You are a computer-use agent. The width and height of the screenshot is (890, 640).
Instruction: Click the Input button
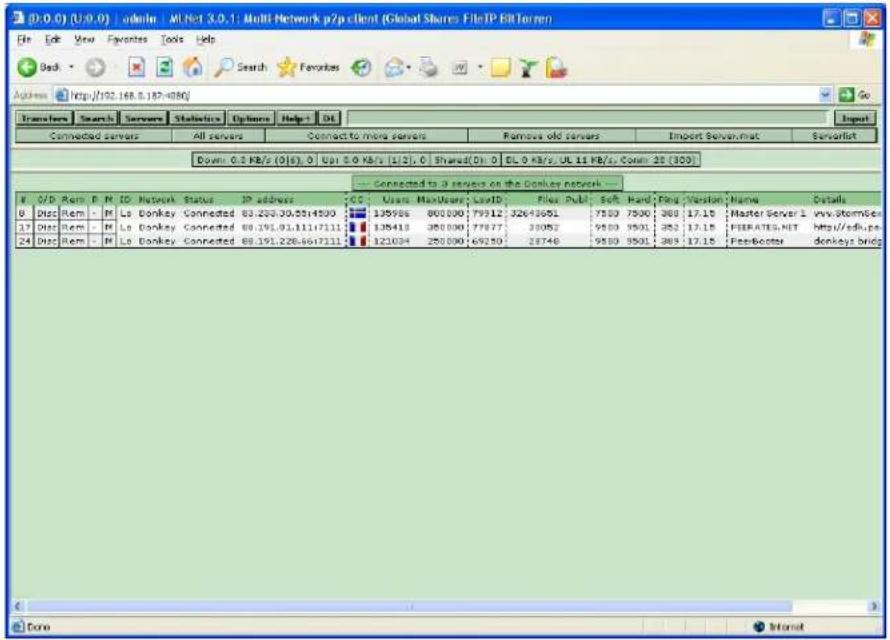[x=855, y=118]
